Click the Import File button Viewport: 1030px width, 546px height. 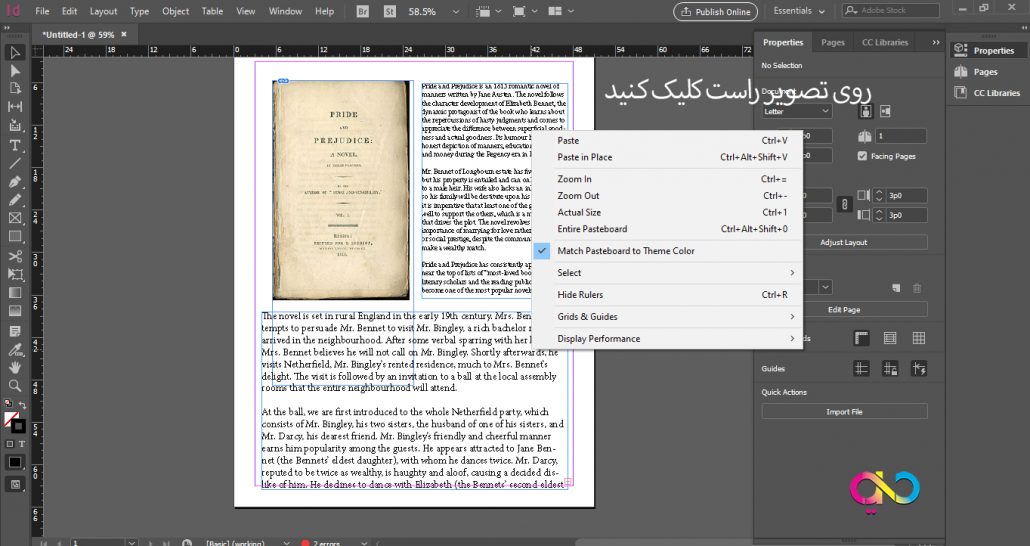[844, 412]
